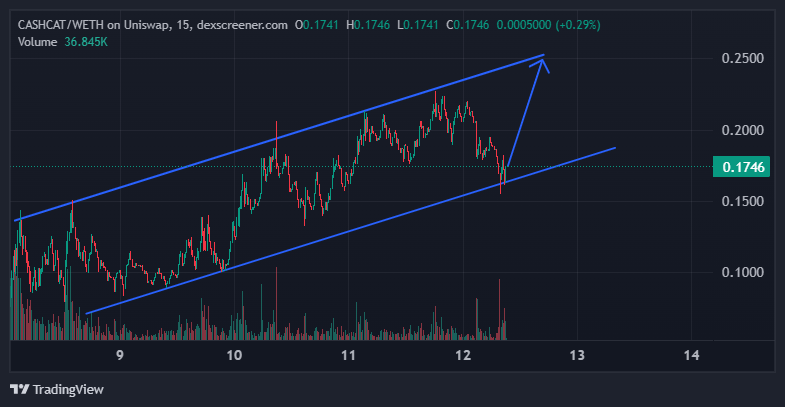
Task: Click the current price label 0.1746
Action: tap(741, 167)
